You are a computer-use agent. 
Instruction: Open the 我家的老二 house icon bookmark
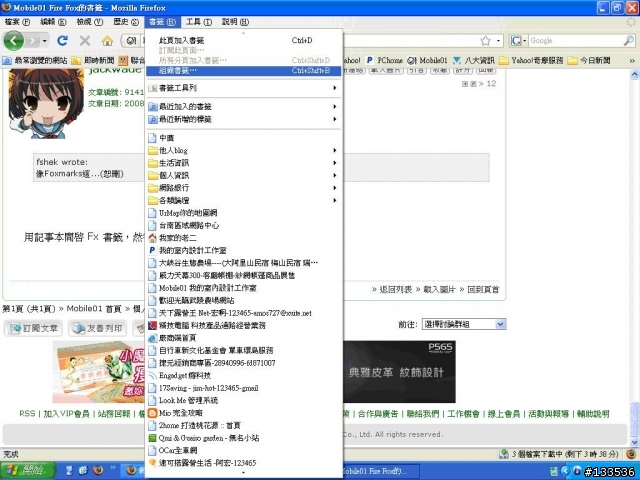[243, 238]
